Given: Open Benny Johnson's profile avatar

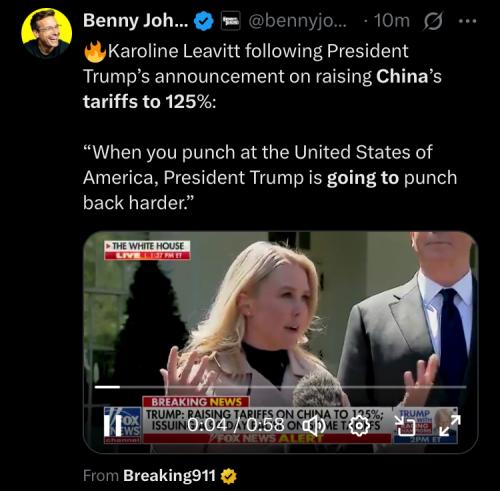Looking at the screenshot, I should (47, 33).
